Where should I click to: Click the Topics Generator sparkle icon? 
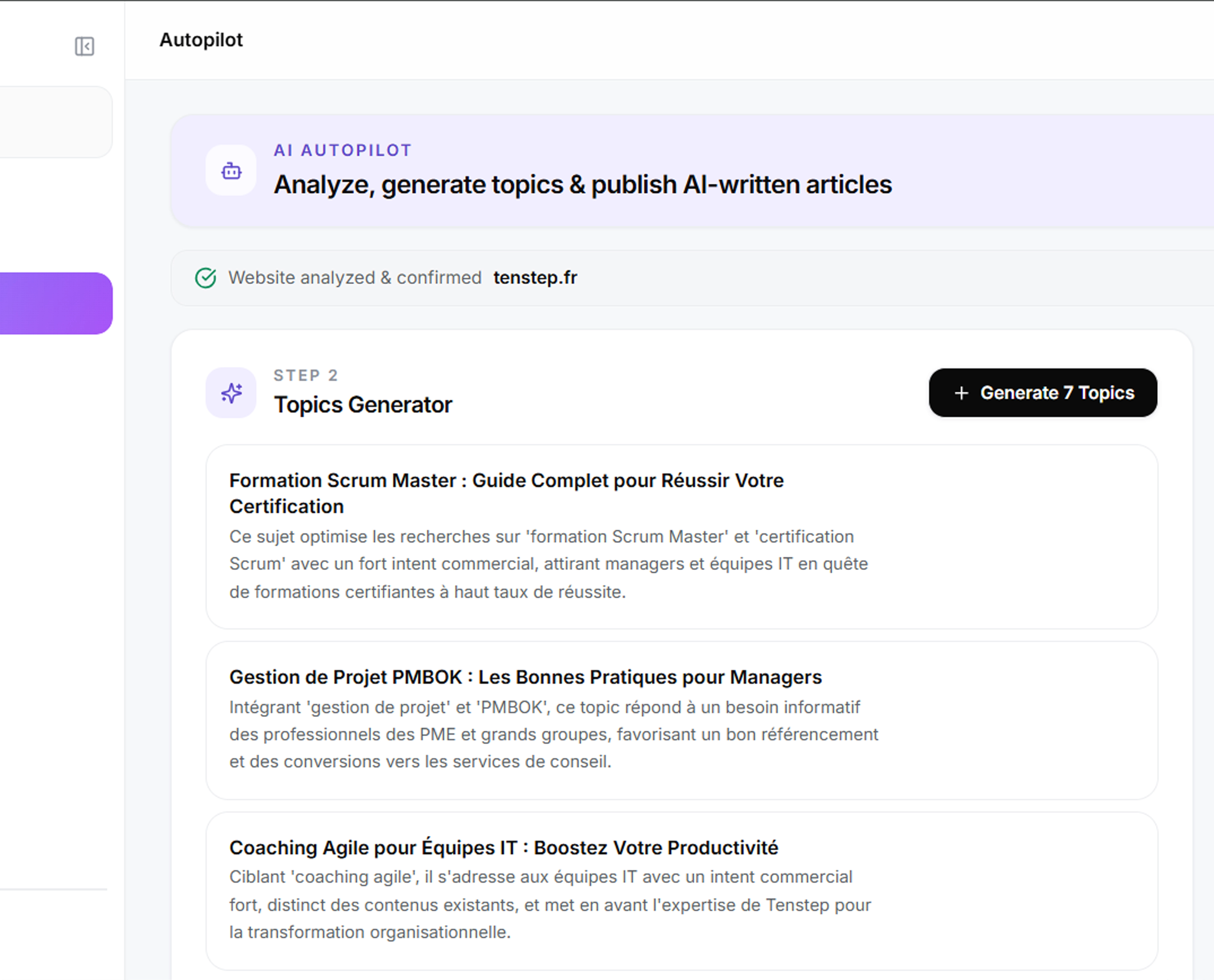[231, 393]
